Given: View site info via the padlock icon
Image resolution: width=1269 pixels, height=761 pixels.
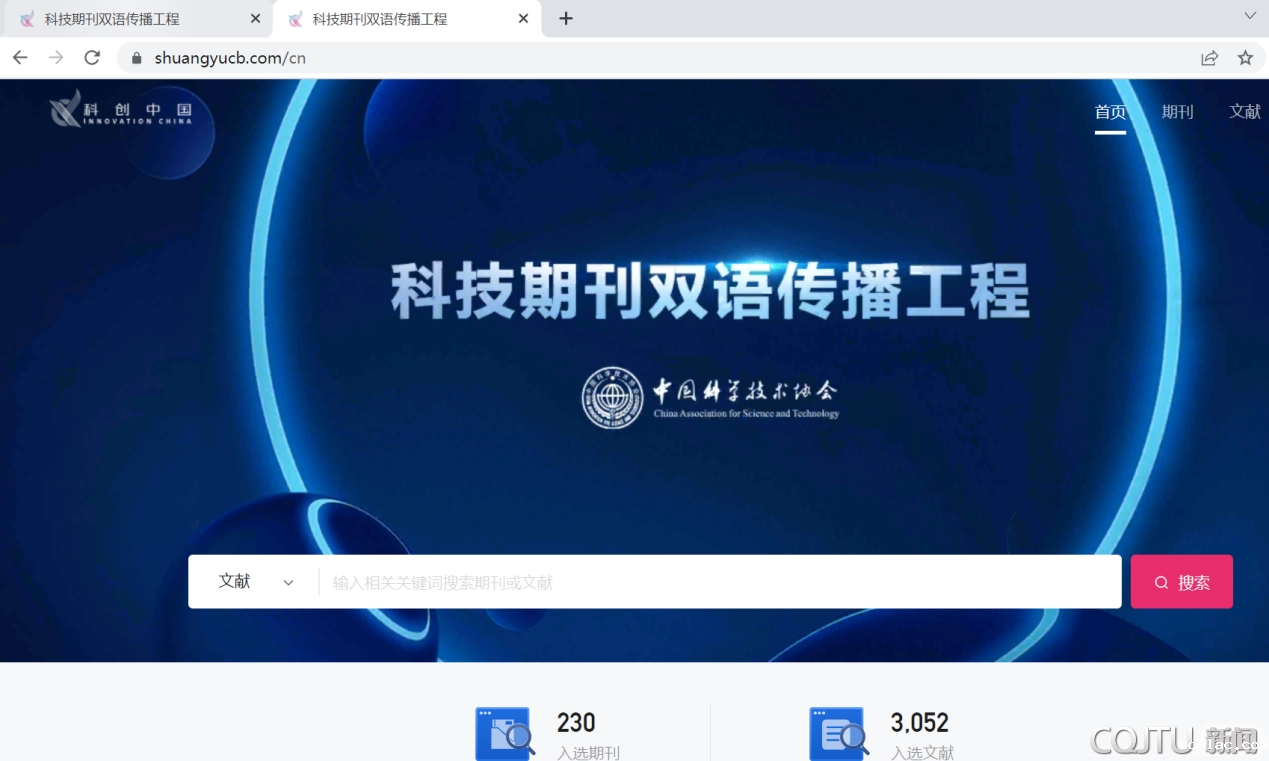Looking at the screenshot, I should click(137, 58).
